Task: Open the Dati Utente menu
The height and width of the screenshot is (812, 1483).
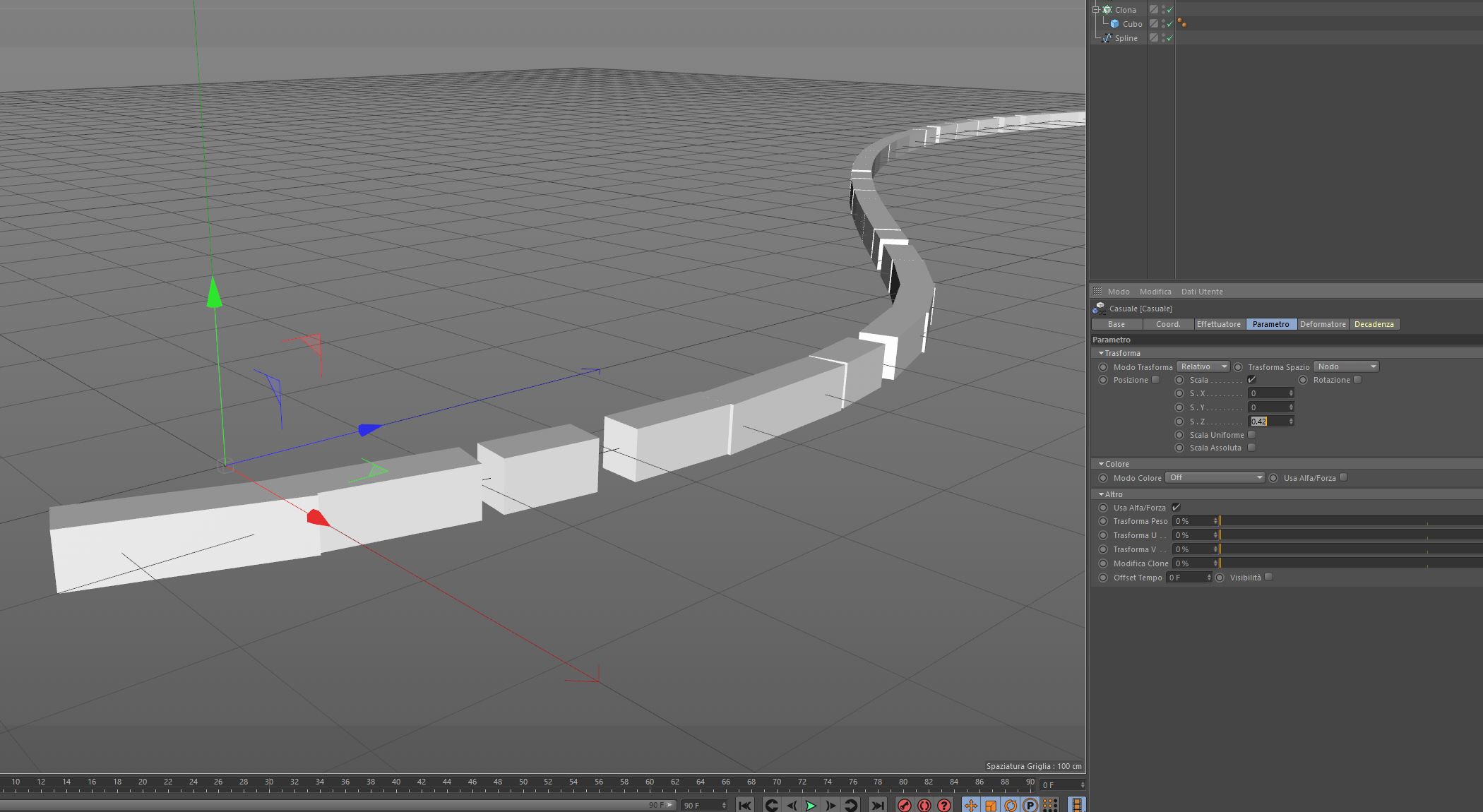Action: [1201, 292]
